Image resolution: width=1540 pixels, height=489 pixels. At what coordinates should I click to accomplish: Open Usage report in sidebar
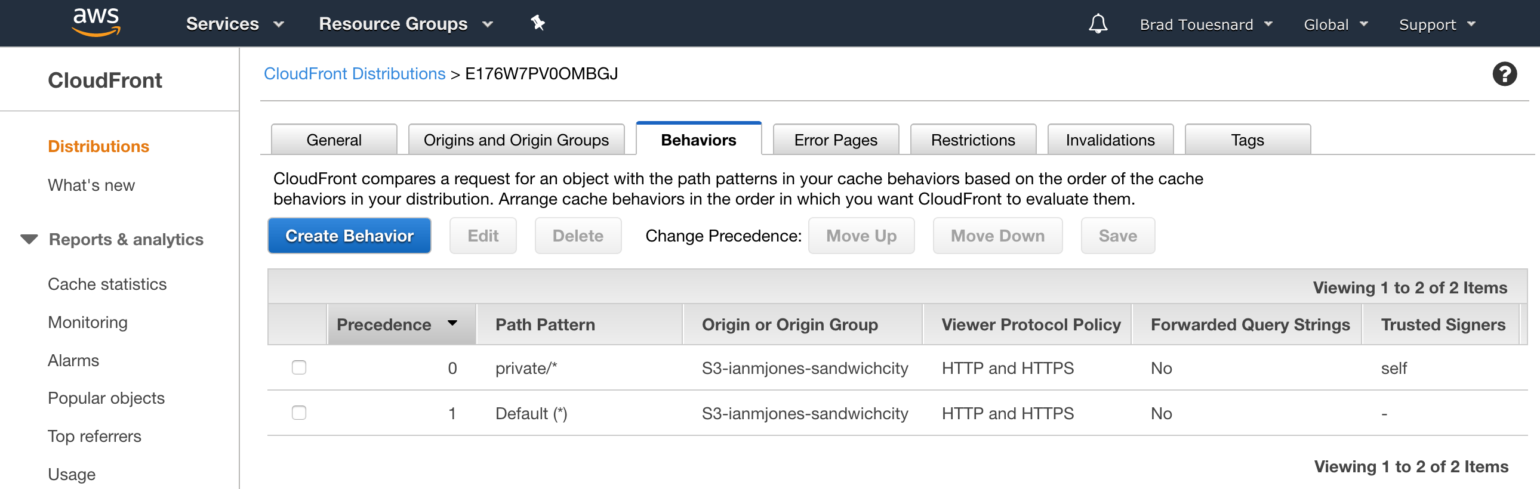72,474
